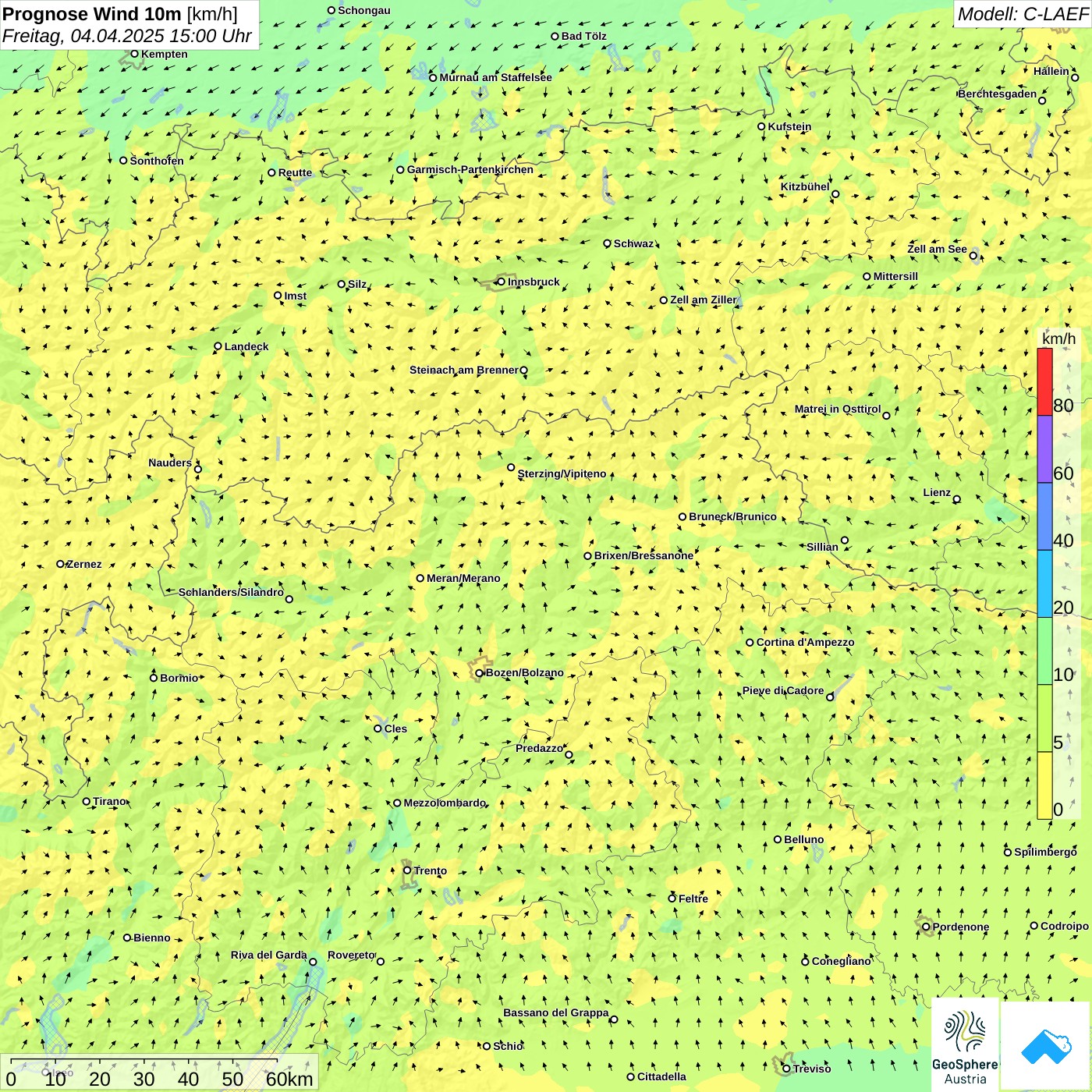
Task: Click the 'Imst' label
Action: 295,296
